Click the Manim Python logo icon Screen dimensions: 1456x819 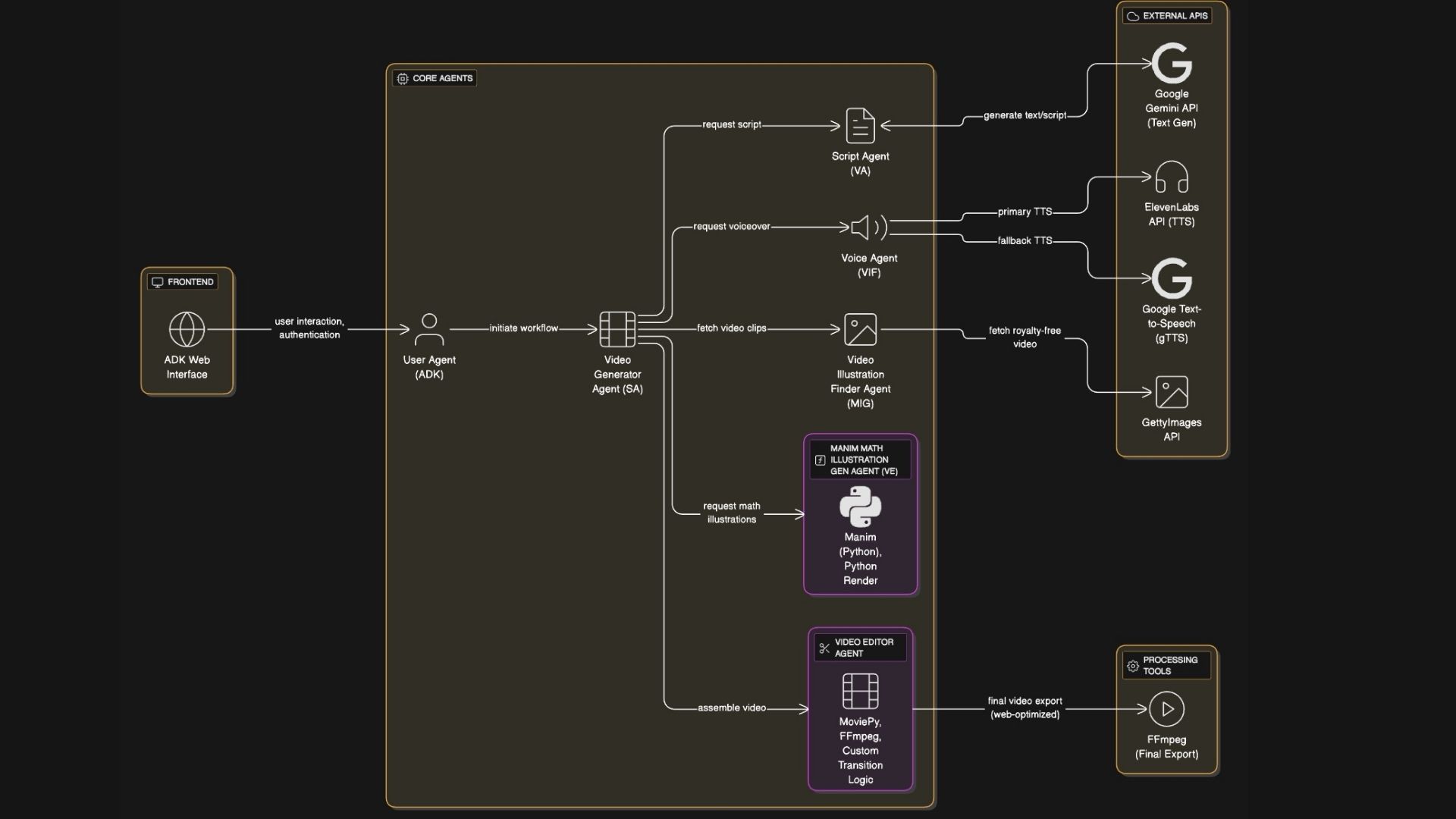(860, 507)
